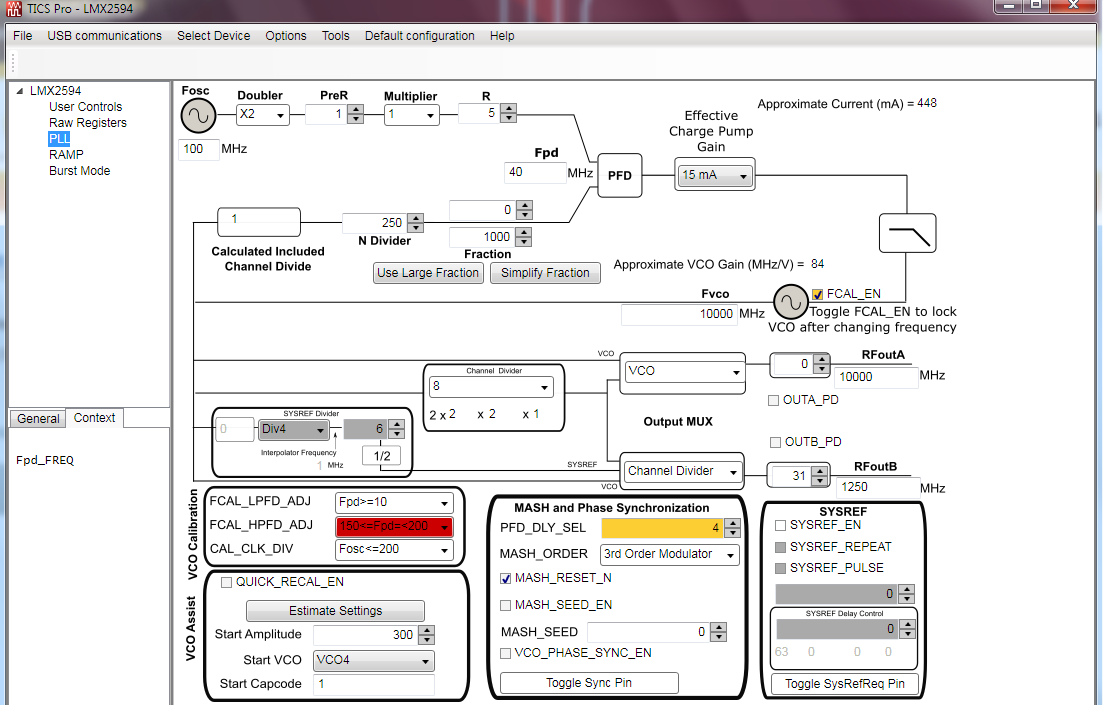The height and width of the screenshot is (705, 1103).
Task: Open Raw Registers page
Action: click(x=88, y=123)
